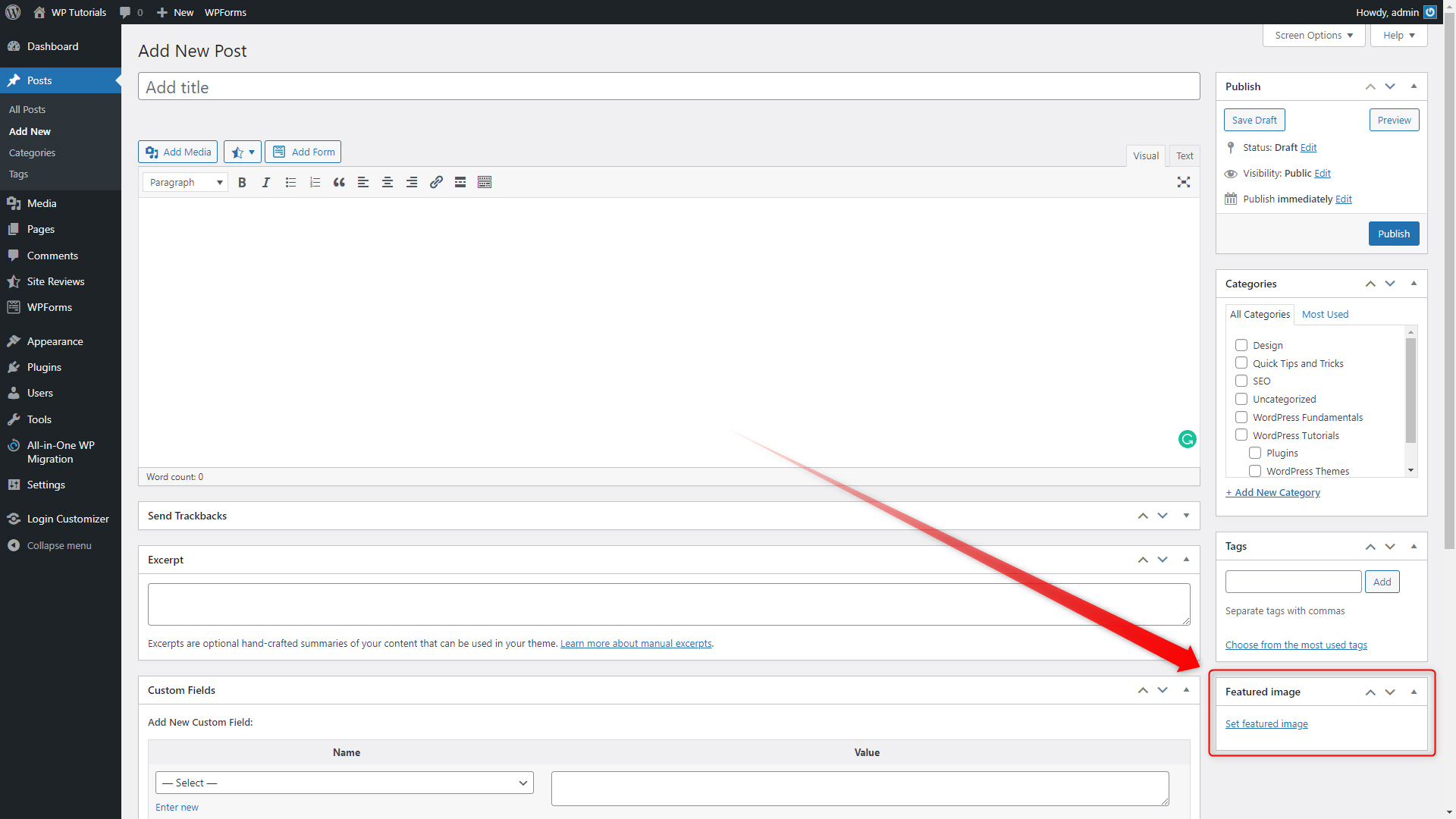Switch to the Text editor tab

coord(1183,155)
